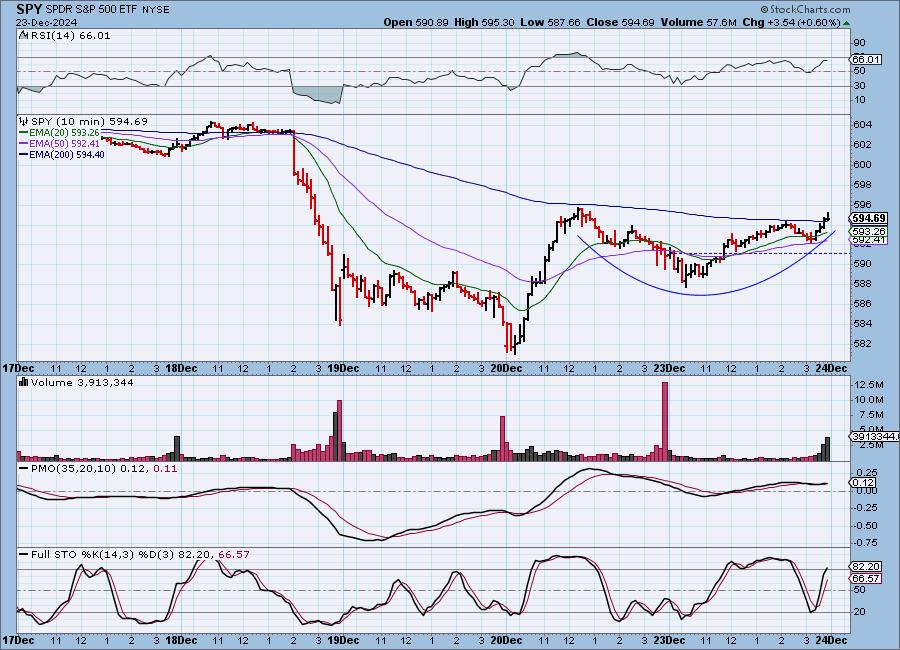Click the 588 price axis label
Image resolution: width=900 pixels, height=650 pixels.
tap(862, 284)
